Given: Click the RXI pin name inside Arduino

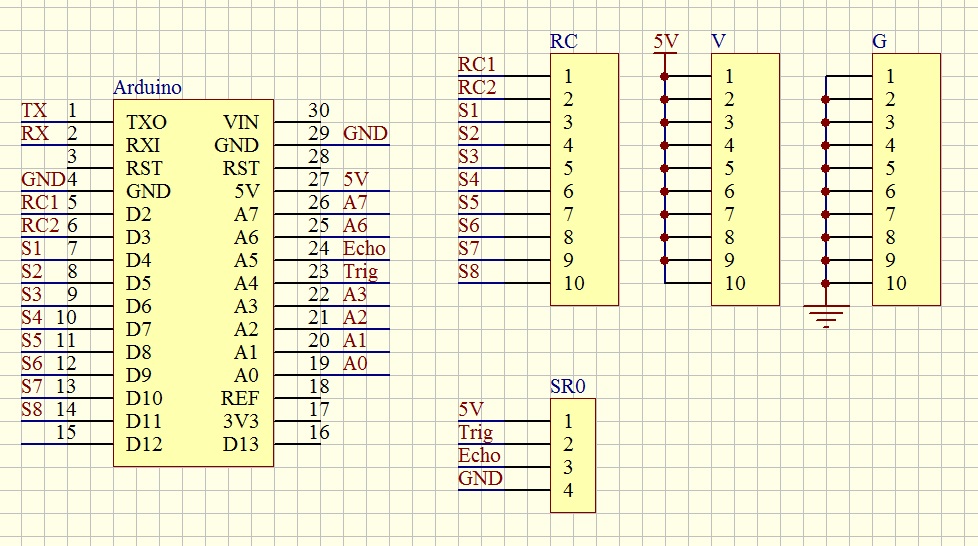Looking at the screenshot, I should (x=143, y=145).
